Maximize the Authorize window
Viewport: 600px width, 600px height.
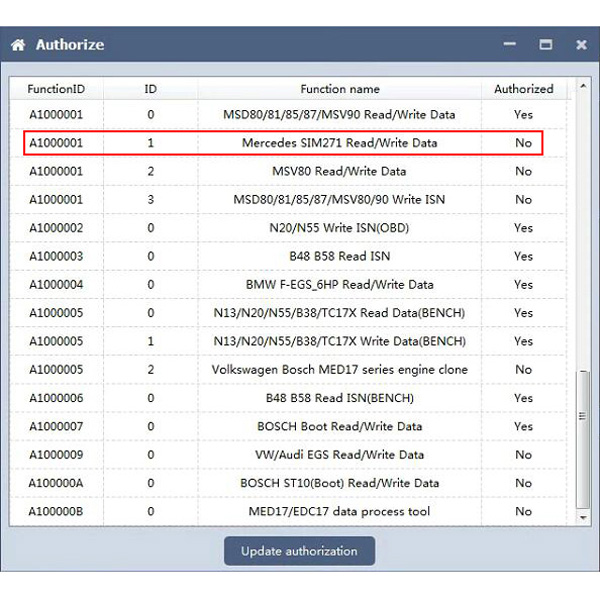545,44
